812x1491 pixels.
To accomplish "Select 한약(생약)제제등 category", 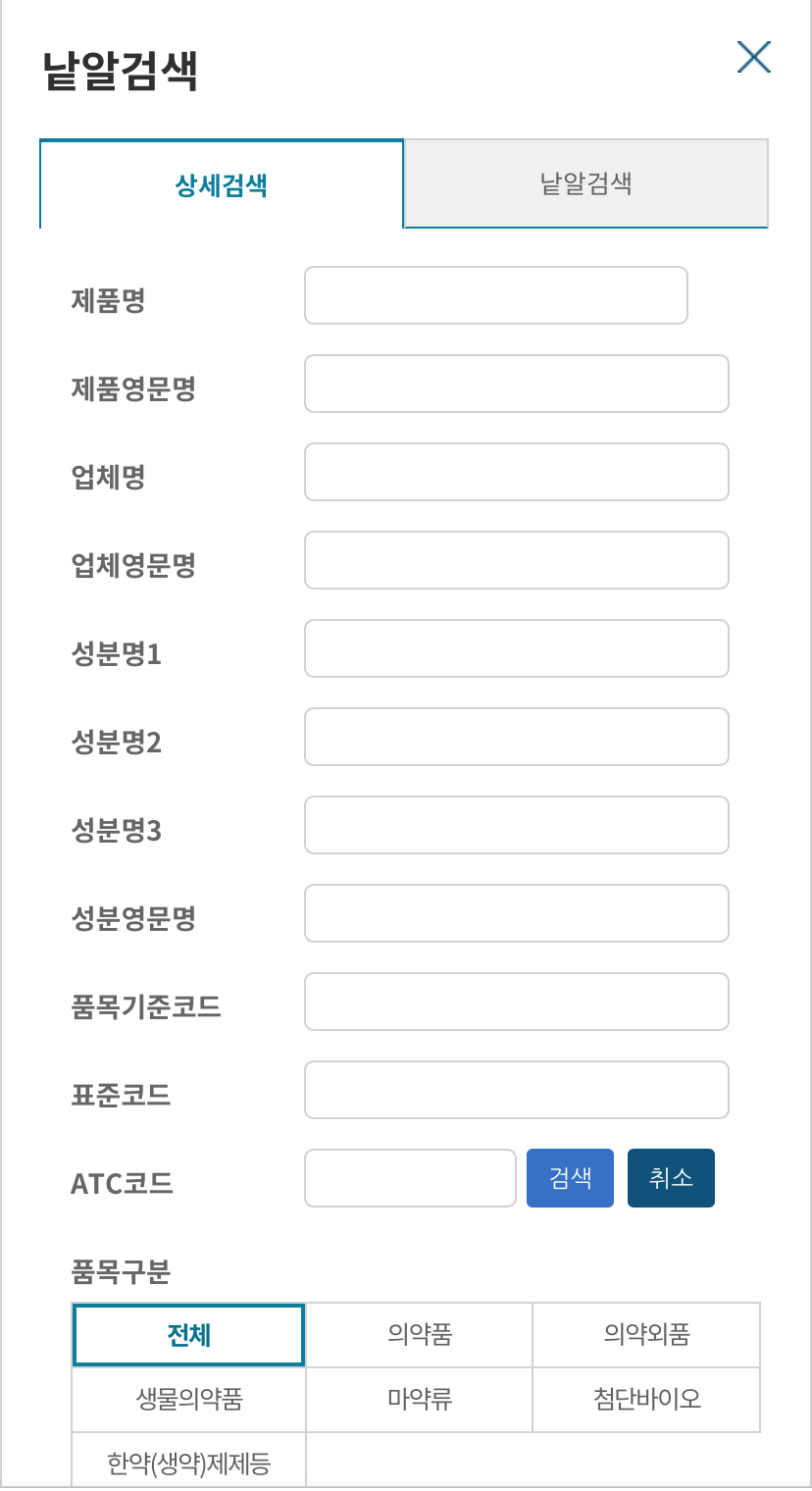I will pyautogui.click(x=188, y=1464).
